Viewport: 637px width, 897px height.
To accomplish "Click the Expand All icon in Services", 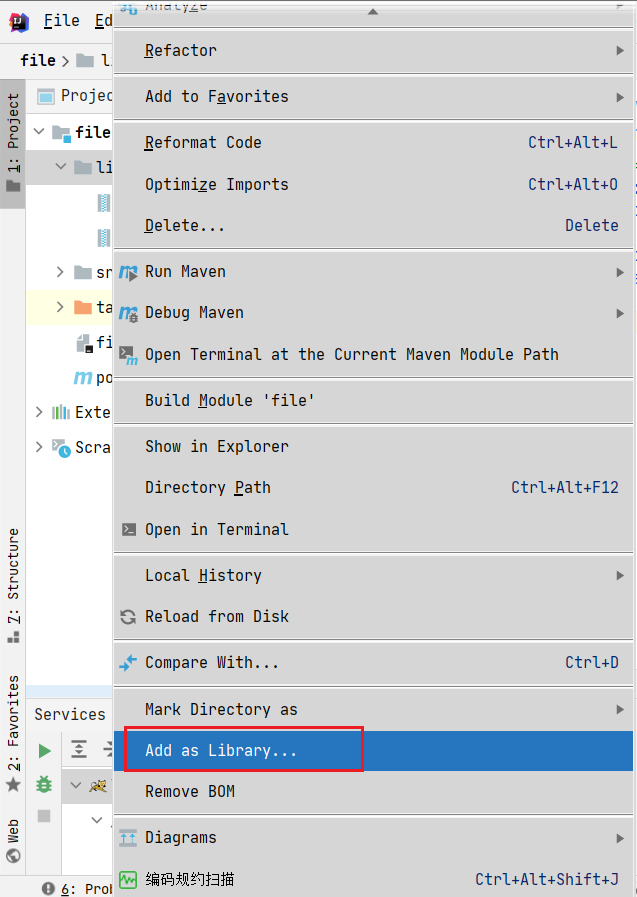I will coord(79,750).
